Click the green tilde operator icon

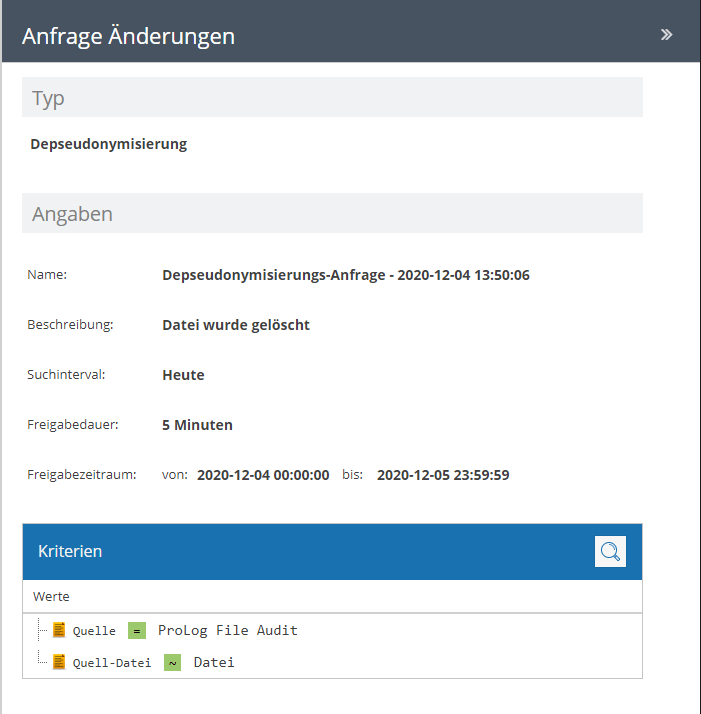tap(172, 662)
